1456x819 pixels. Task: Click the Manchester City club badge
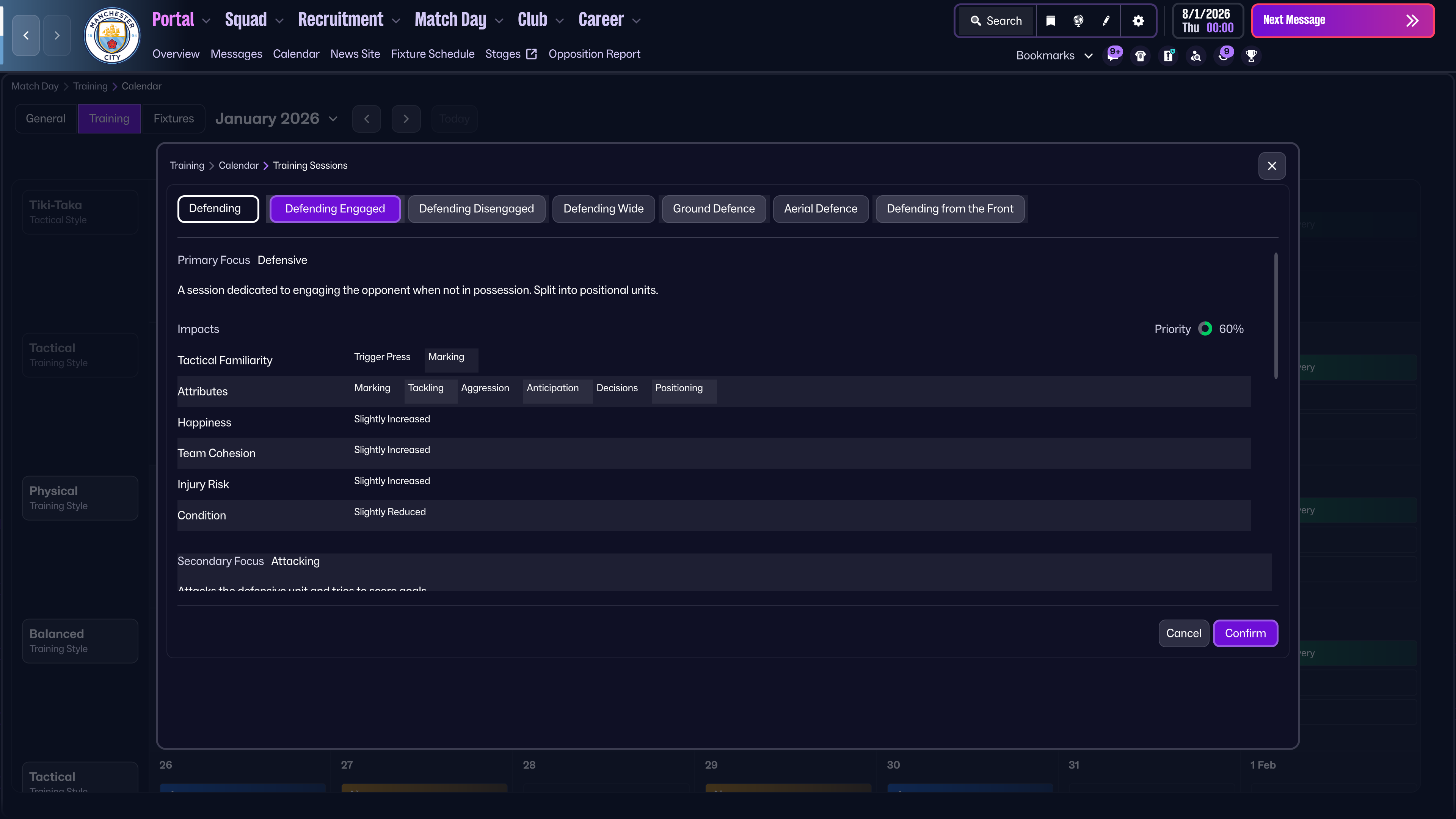point(112,36)
